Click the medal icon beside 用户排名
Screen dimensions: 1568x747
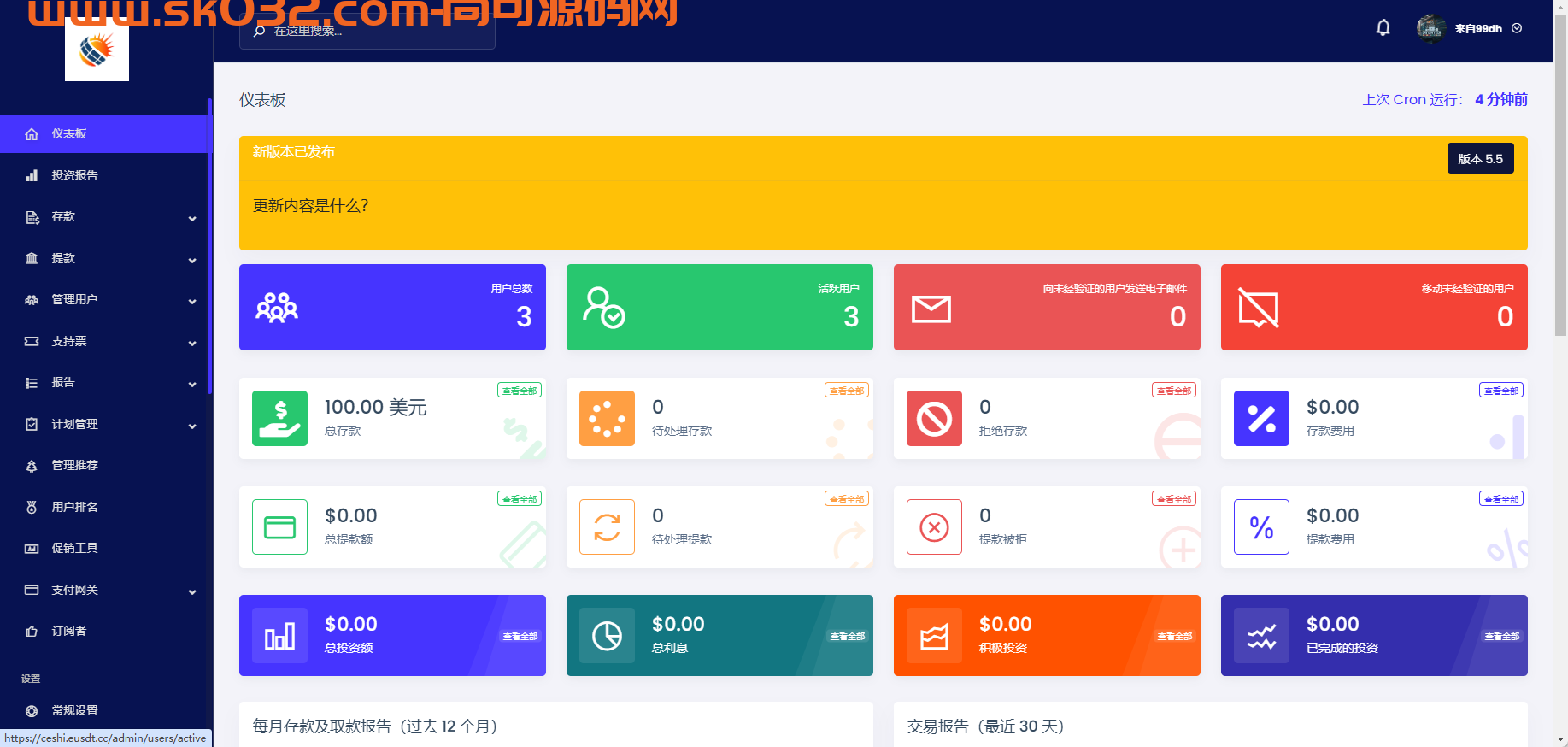32,507
